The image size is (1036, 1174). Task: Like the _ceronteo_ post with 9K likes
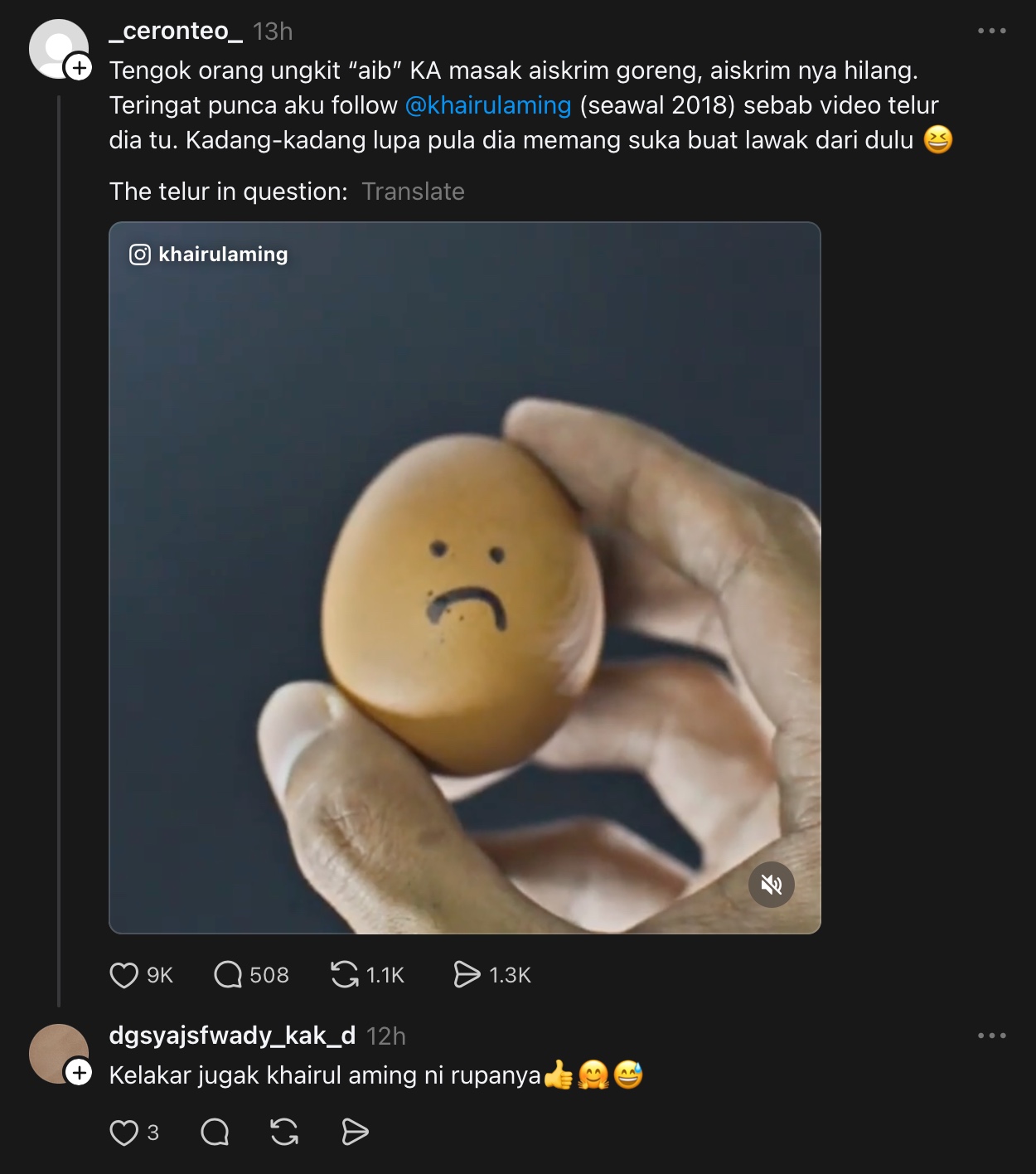[x=124, y=975]
